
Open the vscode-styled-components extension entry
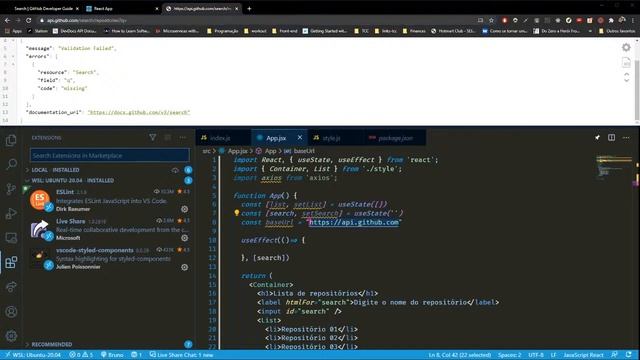(109, 258)
